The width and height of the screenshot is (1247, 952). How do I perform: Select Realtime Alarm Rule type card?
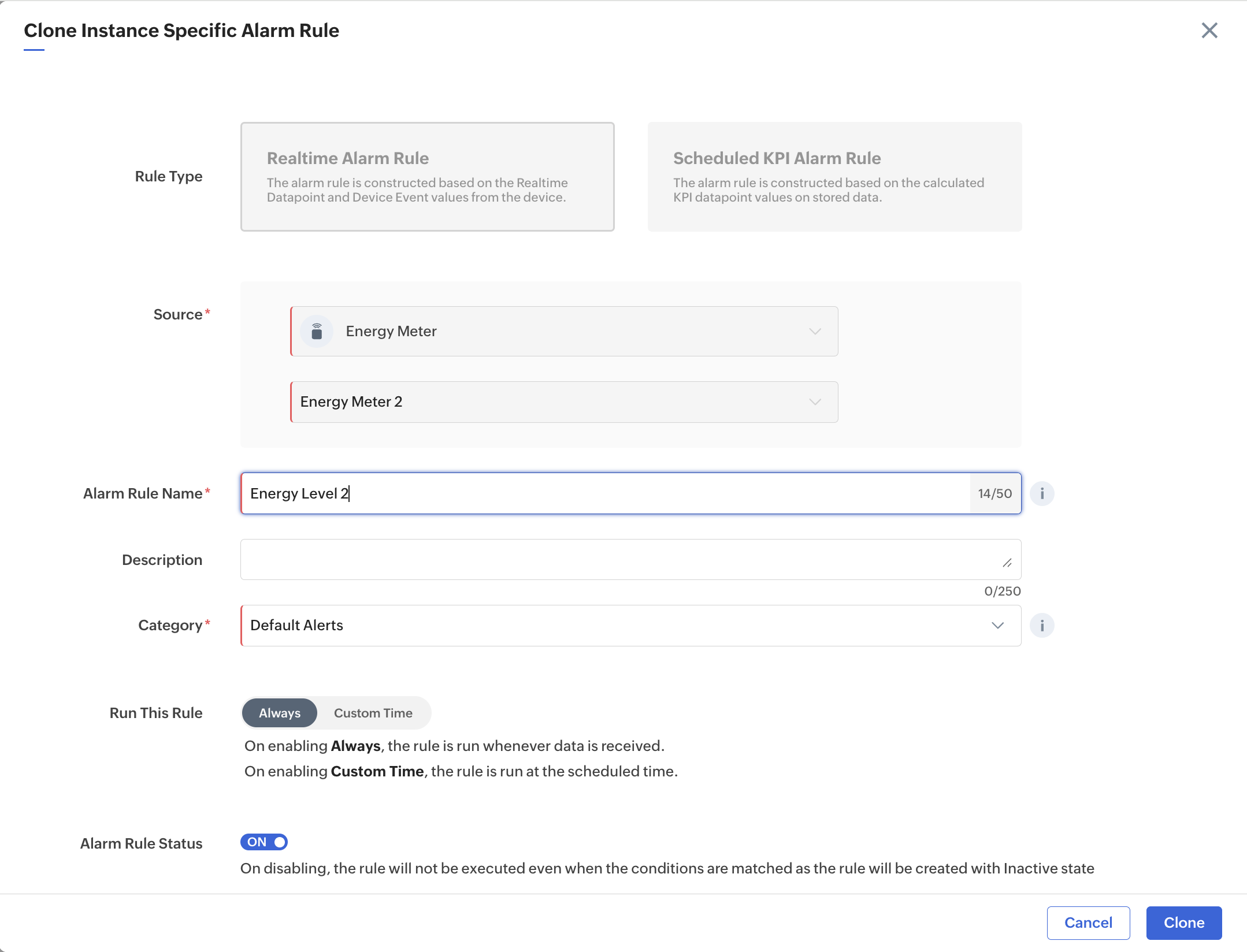pyautogui.click(x=427, y=177)
